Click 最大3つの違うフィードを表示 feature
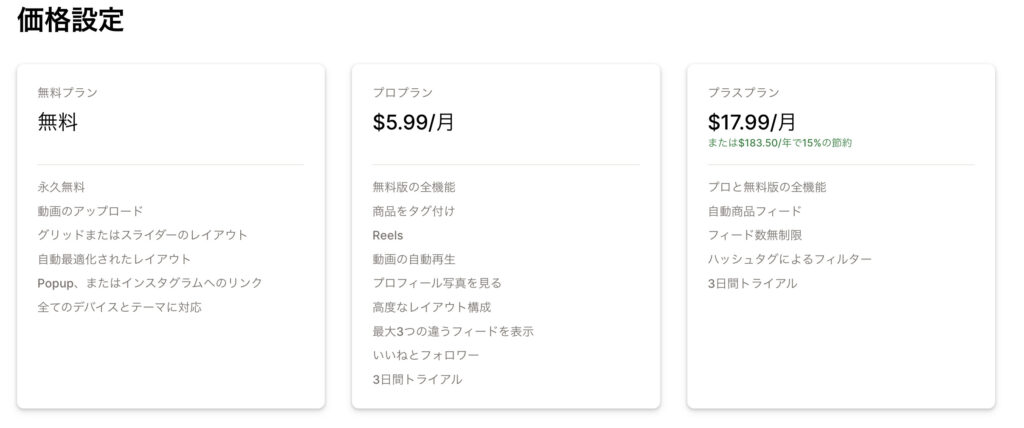The height and width of the screenshot is (428, 1024). [453, 331]
